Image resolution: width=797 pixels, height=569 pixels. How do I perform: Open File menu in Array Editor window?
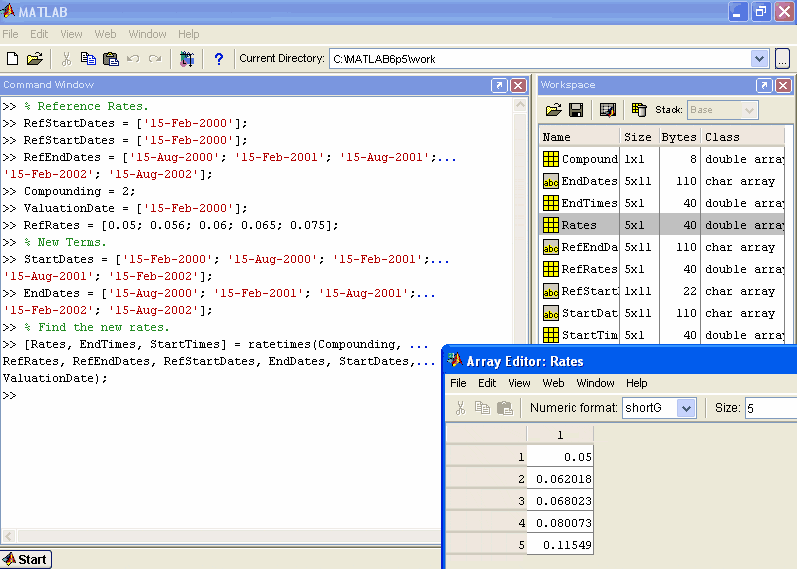tap(458, 383)
